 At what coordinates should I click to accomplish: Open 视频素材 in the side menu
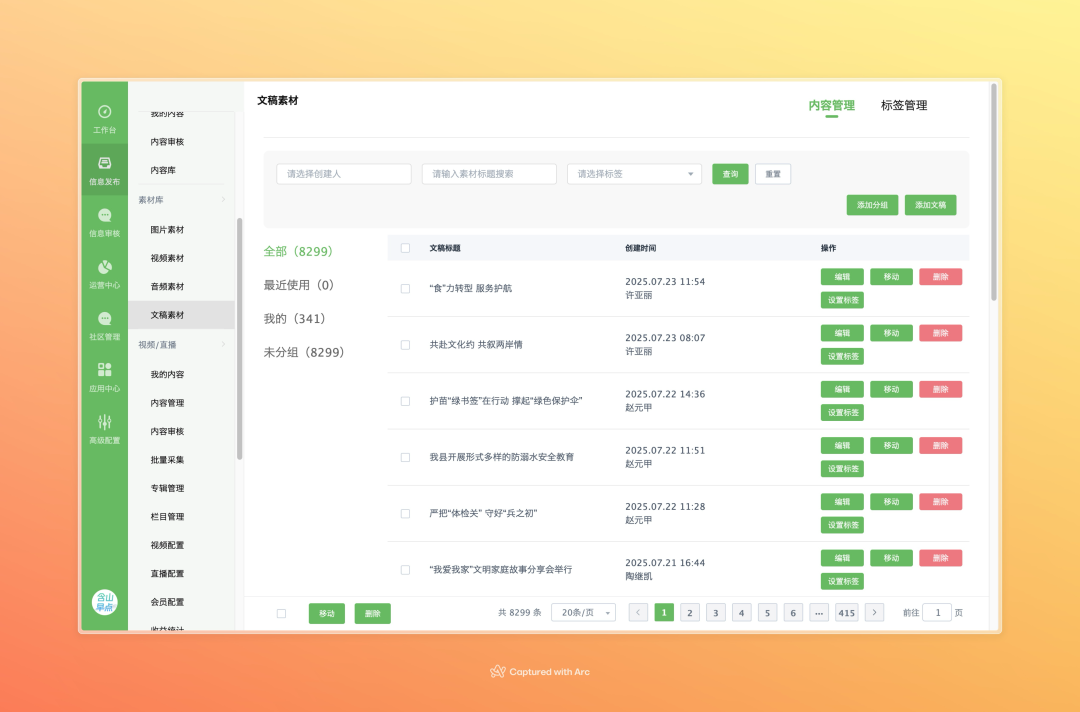point(167,258)
